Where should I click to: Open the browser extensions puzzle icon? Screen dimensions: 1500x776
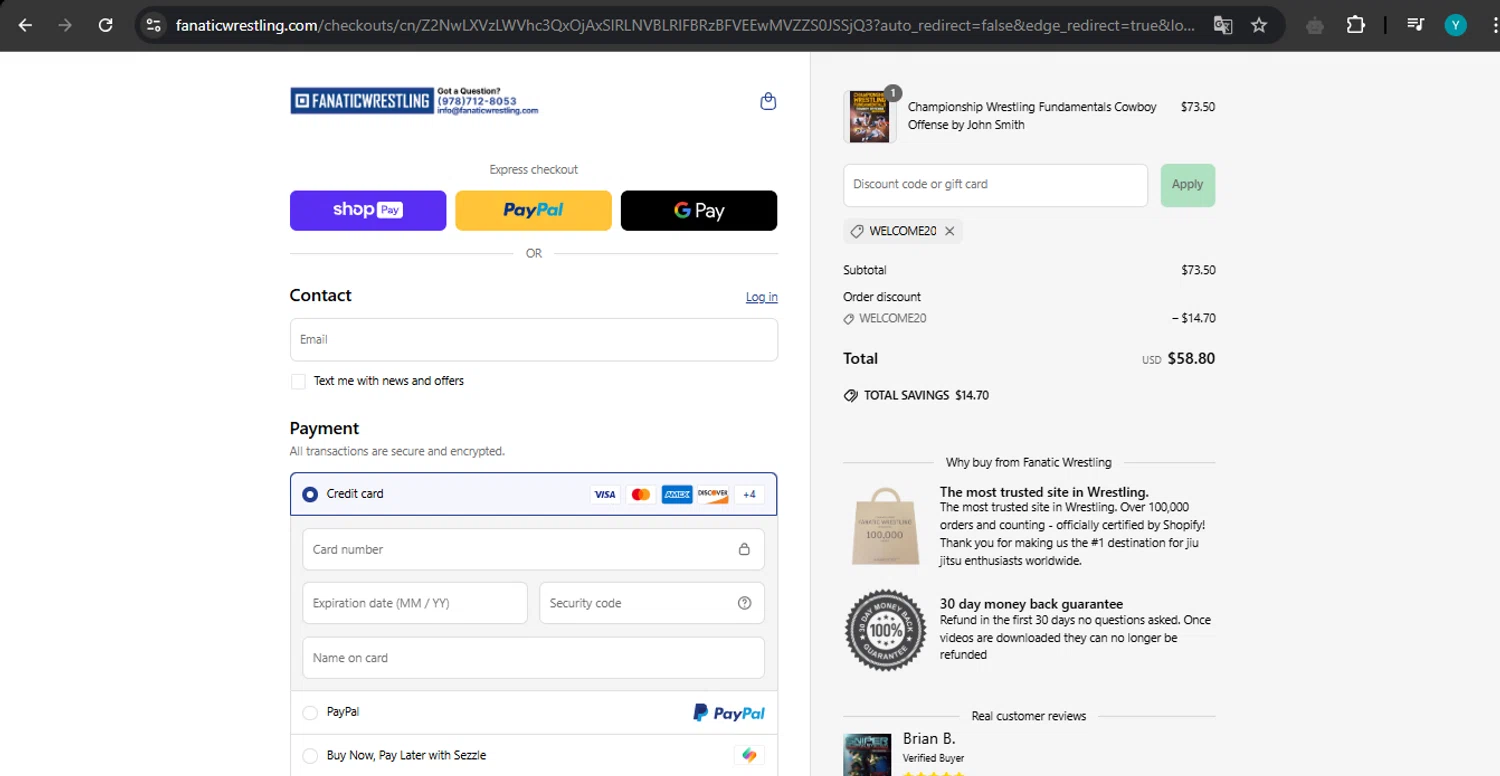point(1356,25)
